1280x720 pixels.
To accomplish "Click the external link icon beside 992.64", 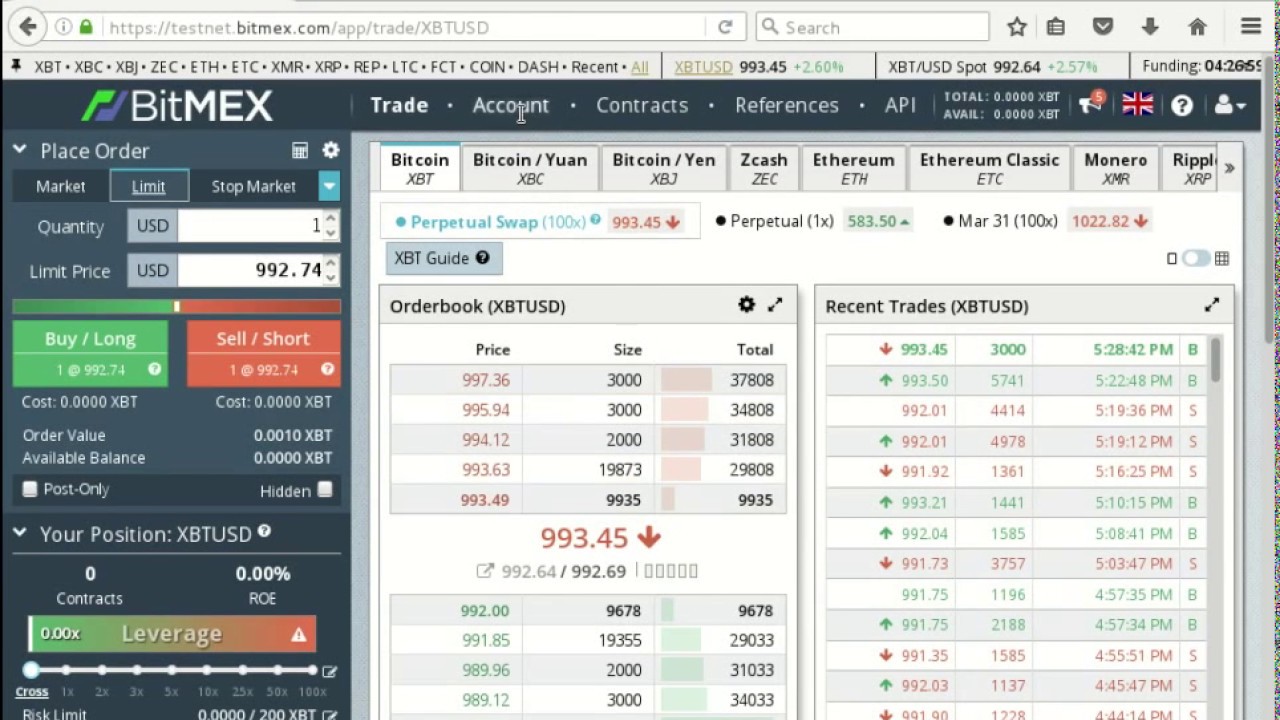I will coord(485,571).
